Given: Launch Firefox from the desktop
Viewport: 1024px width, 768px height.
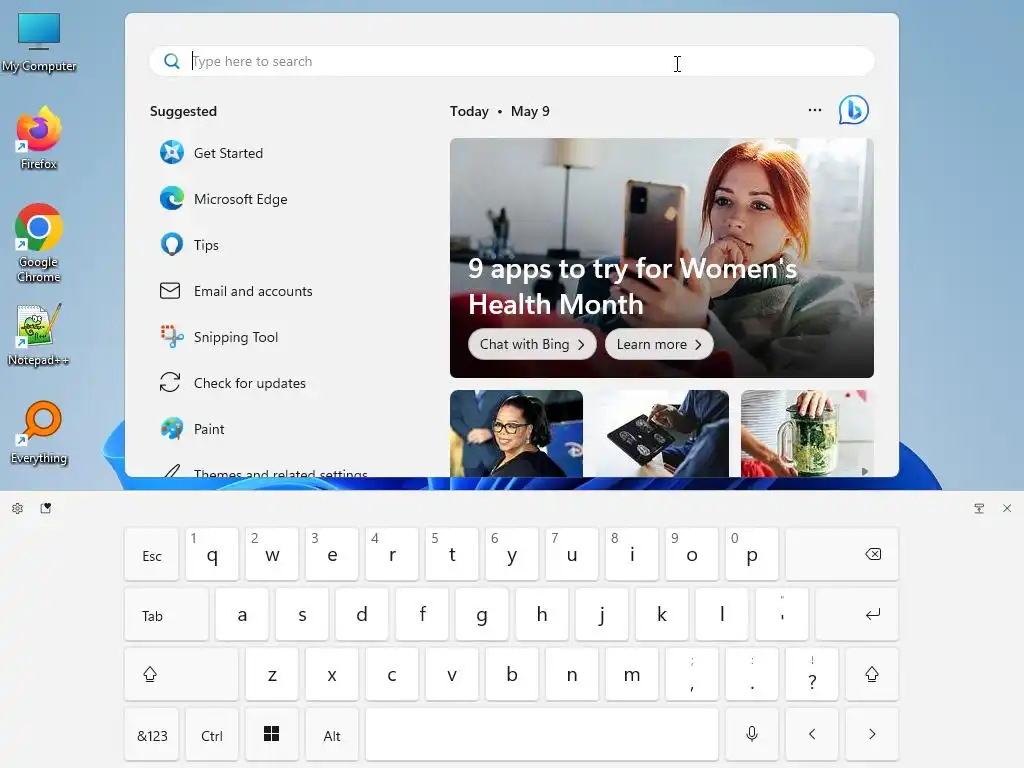Looking at the screenshot, I should point(39,138).
